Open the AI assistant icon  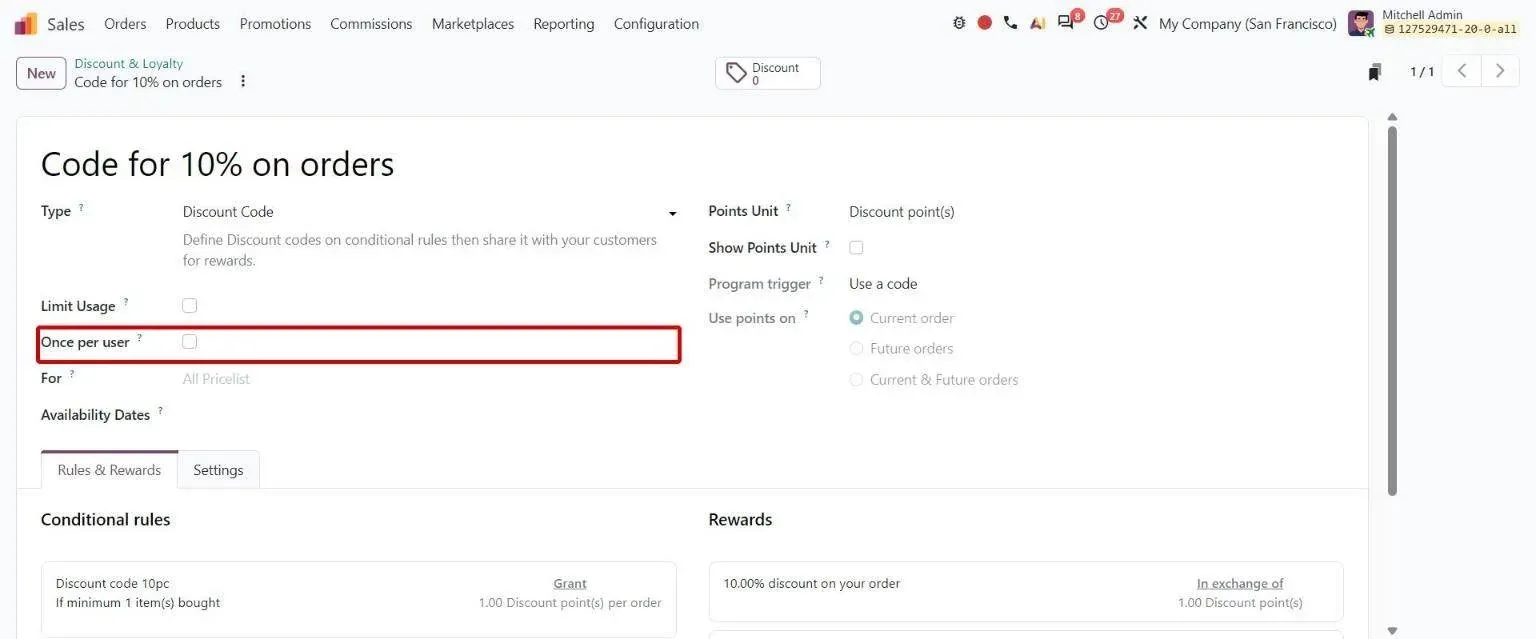pyautogui.click(x=1037, y=23)
